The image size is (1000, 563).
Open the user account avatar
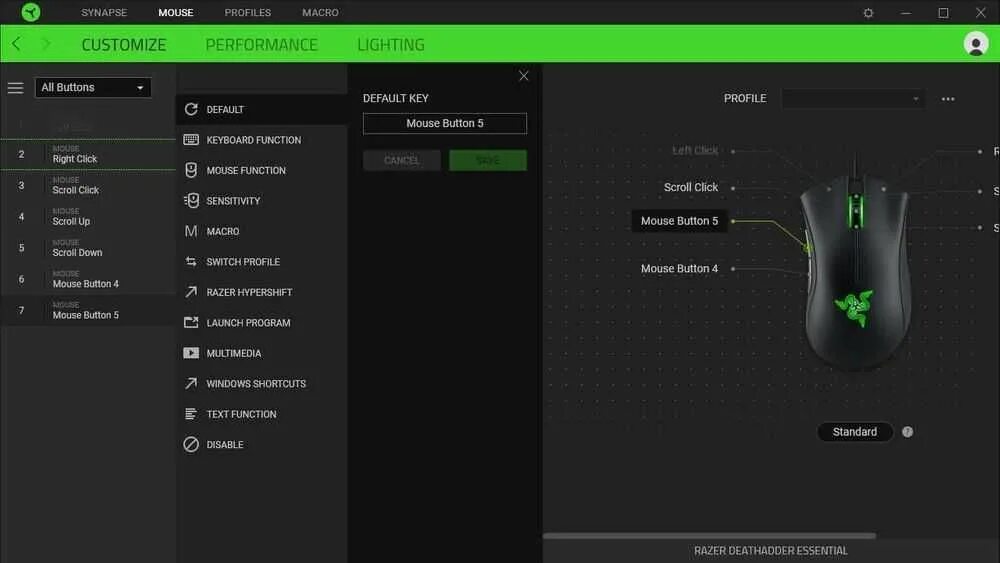975,44
